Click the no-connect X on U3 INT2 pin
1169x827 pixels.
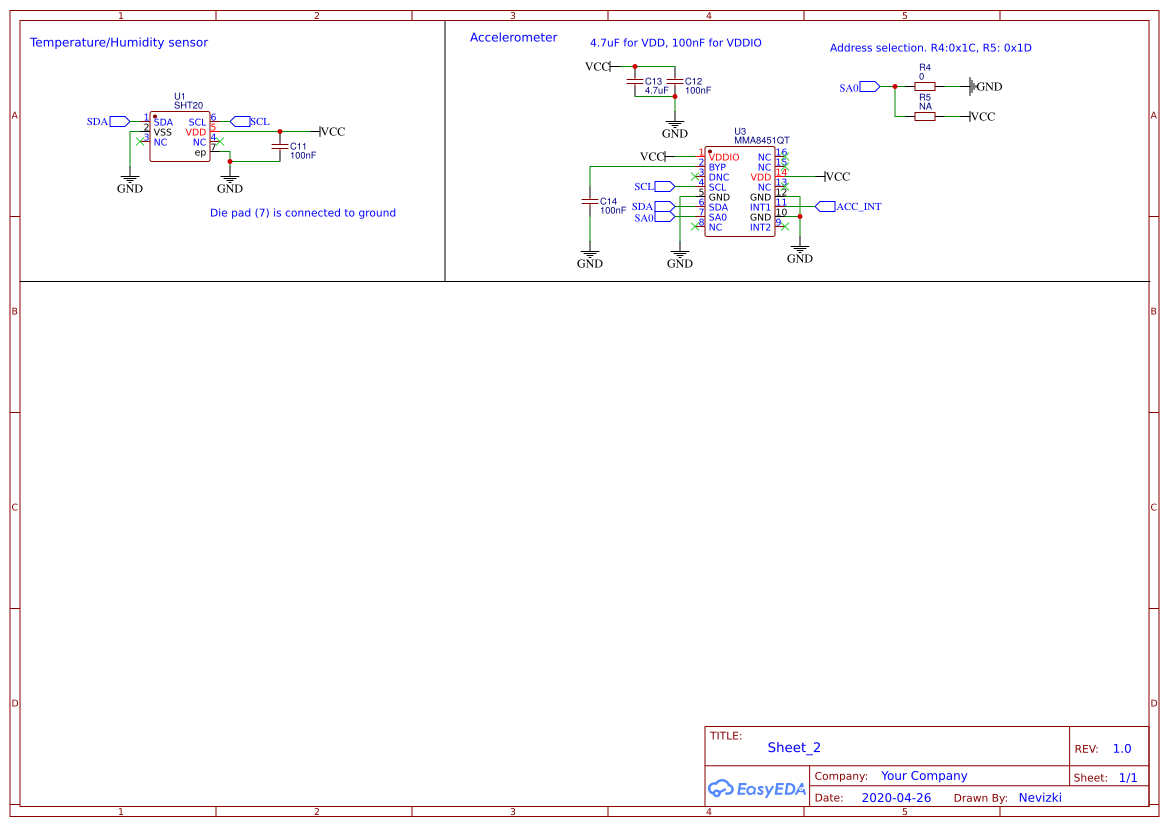[x=784, y=226]
